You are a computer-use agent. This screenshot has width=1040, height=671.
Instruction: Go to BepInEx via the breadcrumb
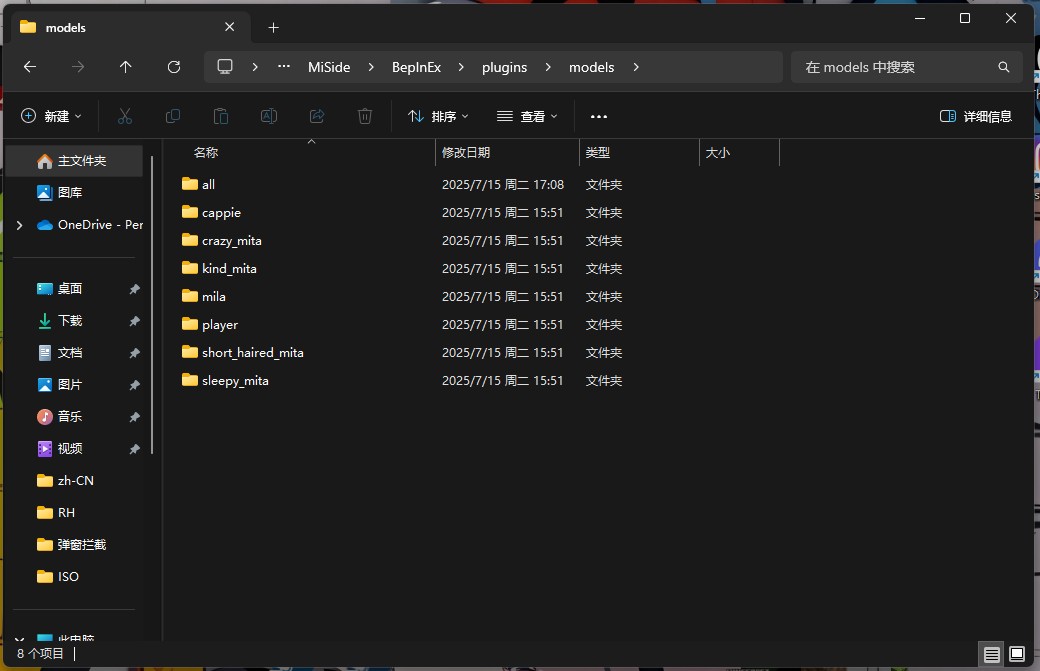[x=415, y=67]
